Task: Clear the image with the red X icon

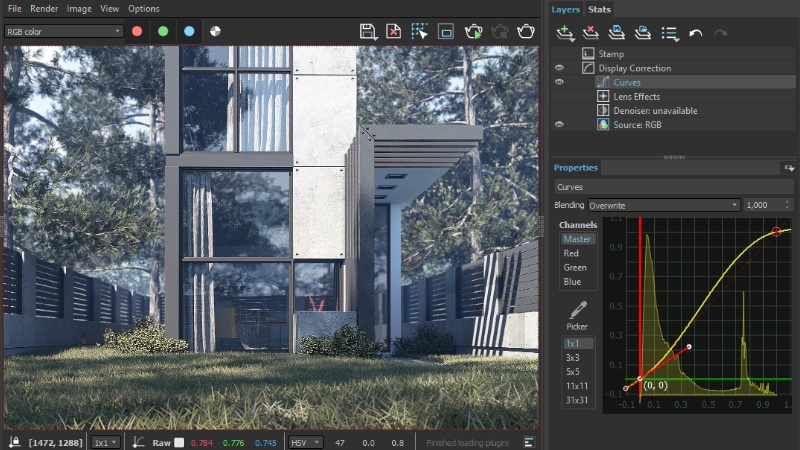Action: pos(393,32)
